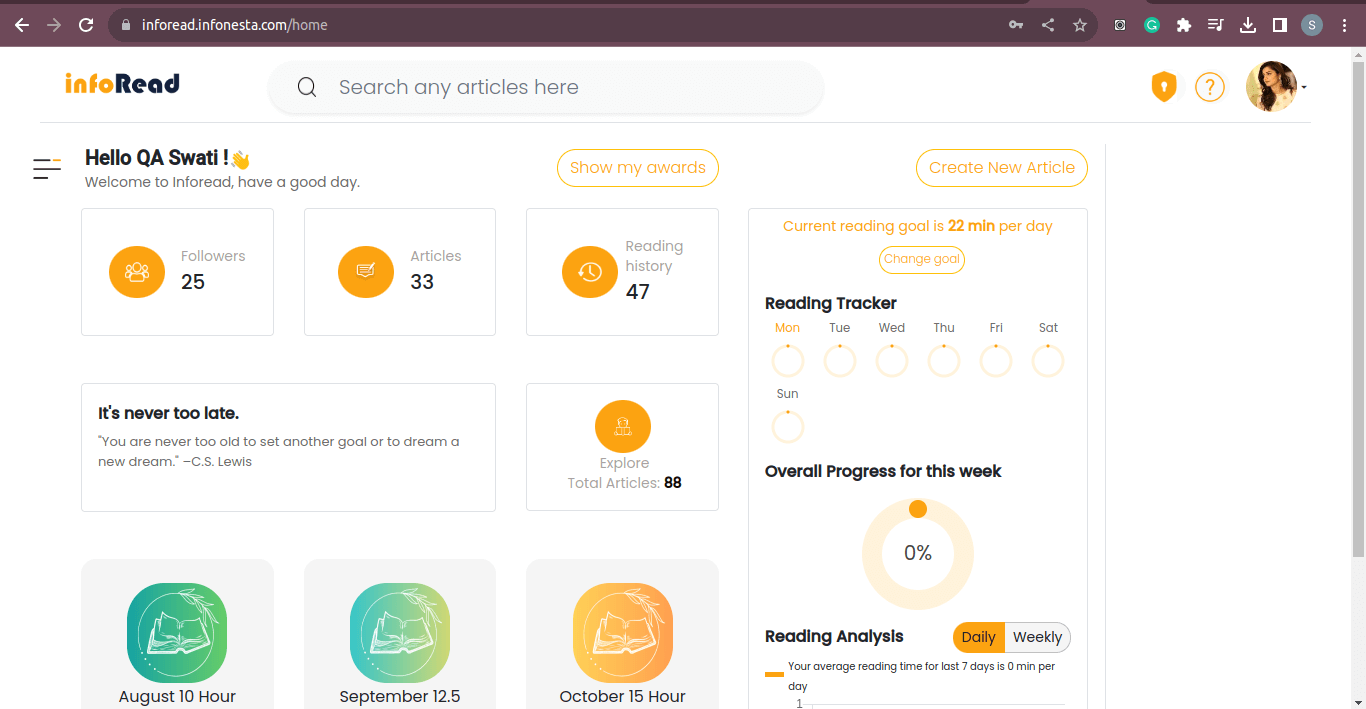The width and height of the screenshot is (1366, 709).
Task: Select Saturday in Reading Tracker
Action: tap(1048, 360)
